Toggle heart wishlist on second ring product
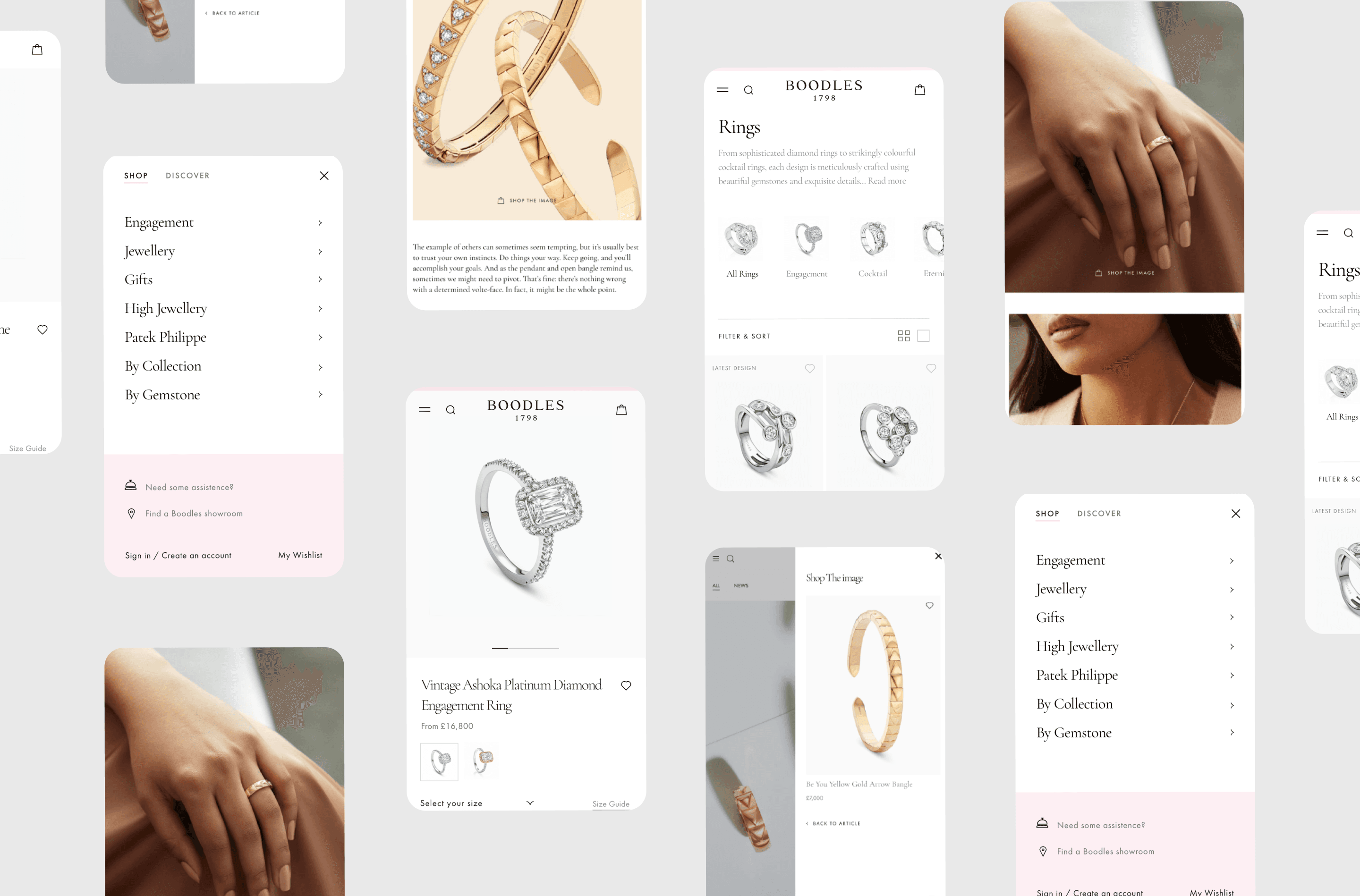 929,369
